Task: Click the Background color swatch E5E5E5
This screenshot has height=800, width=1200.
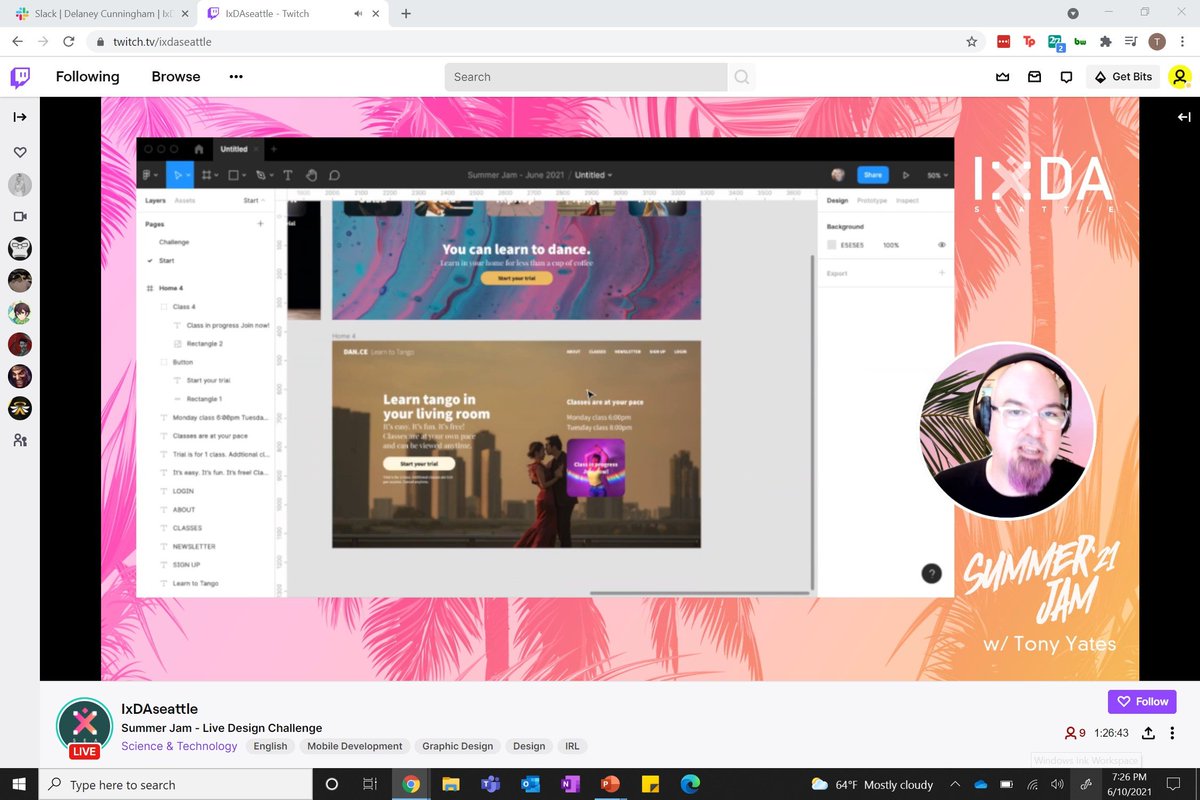Action: pyautogui.click(x=832, y=245)
